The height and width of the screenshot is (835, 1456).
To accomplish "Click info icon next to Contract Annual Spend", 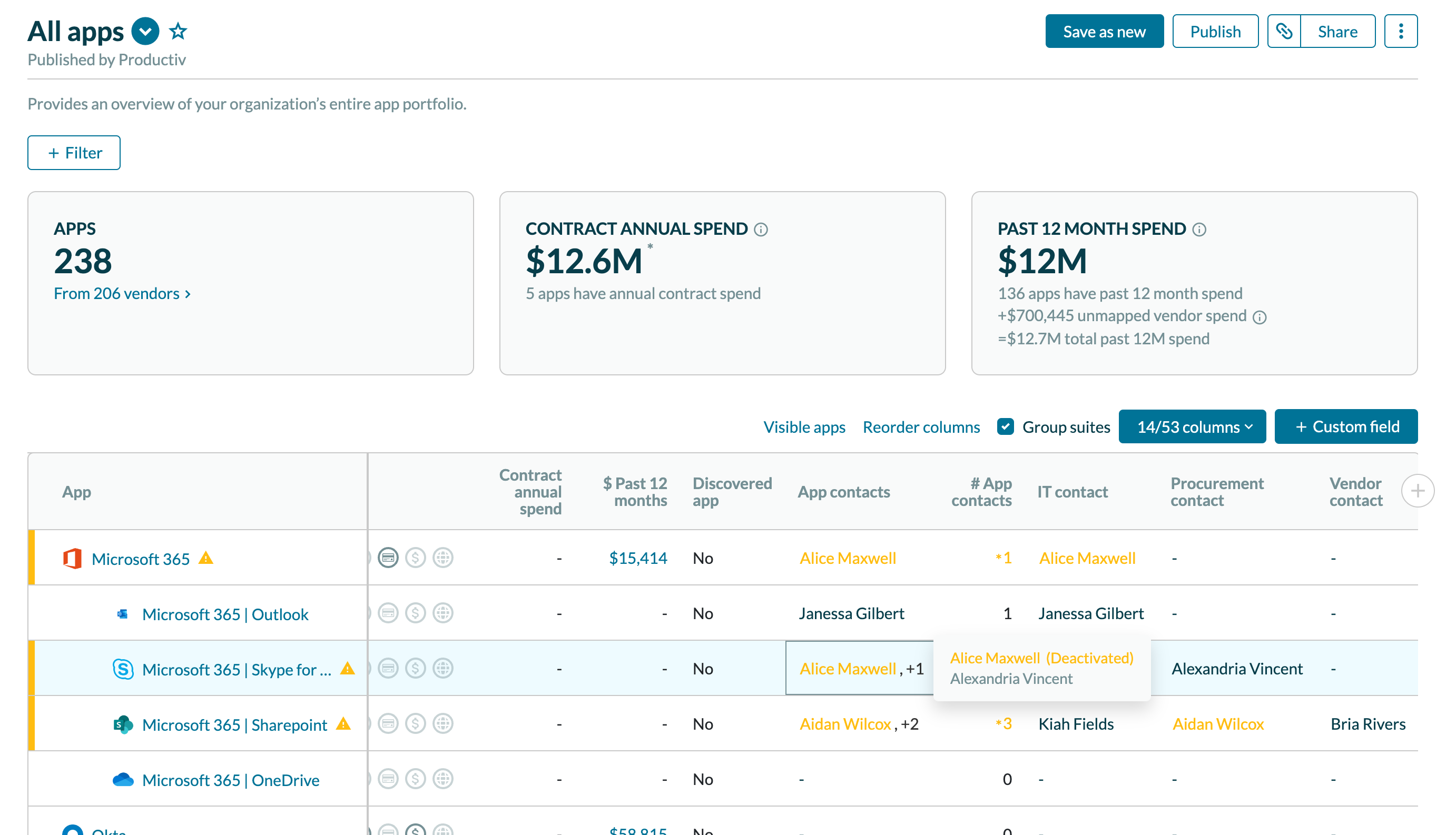I will [x=761, y=230].
